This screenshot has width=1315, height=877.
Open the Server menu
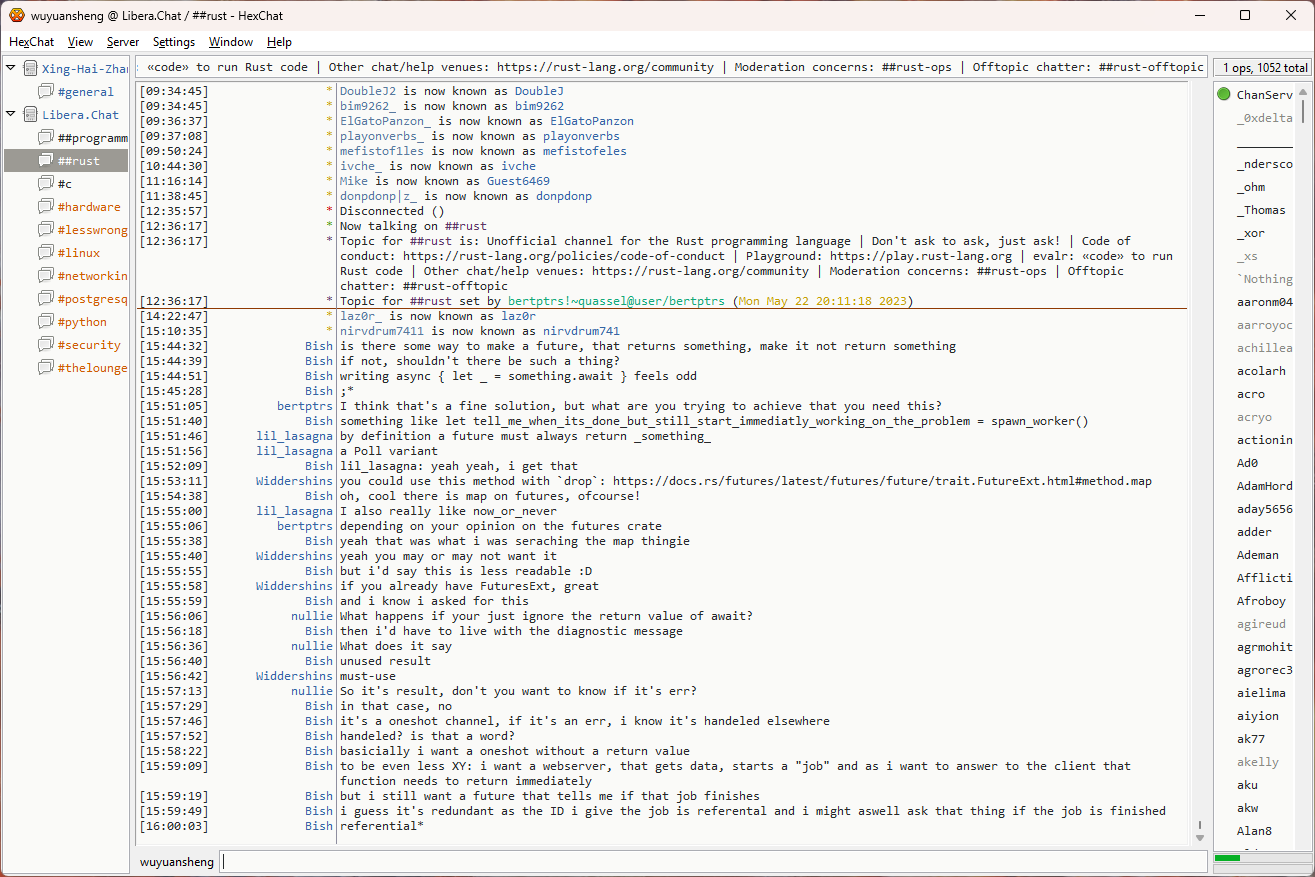coord(123,42)
